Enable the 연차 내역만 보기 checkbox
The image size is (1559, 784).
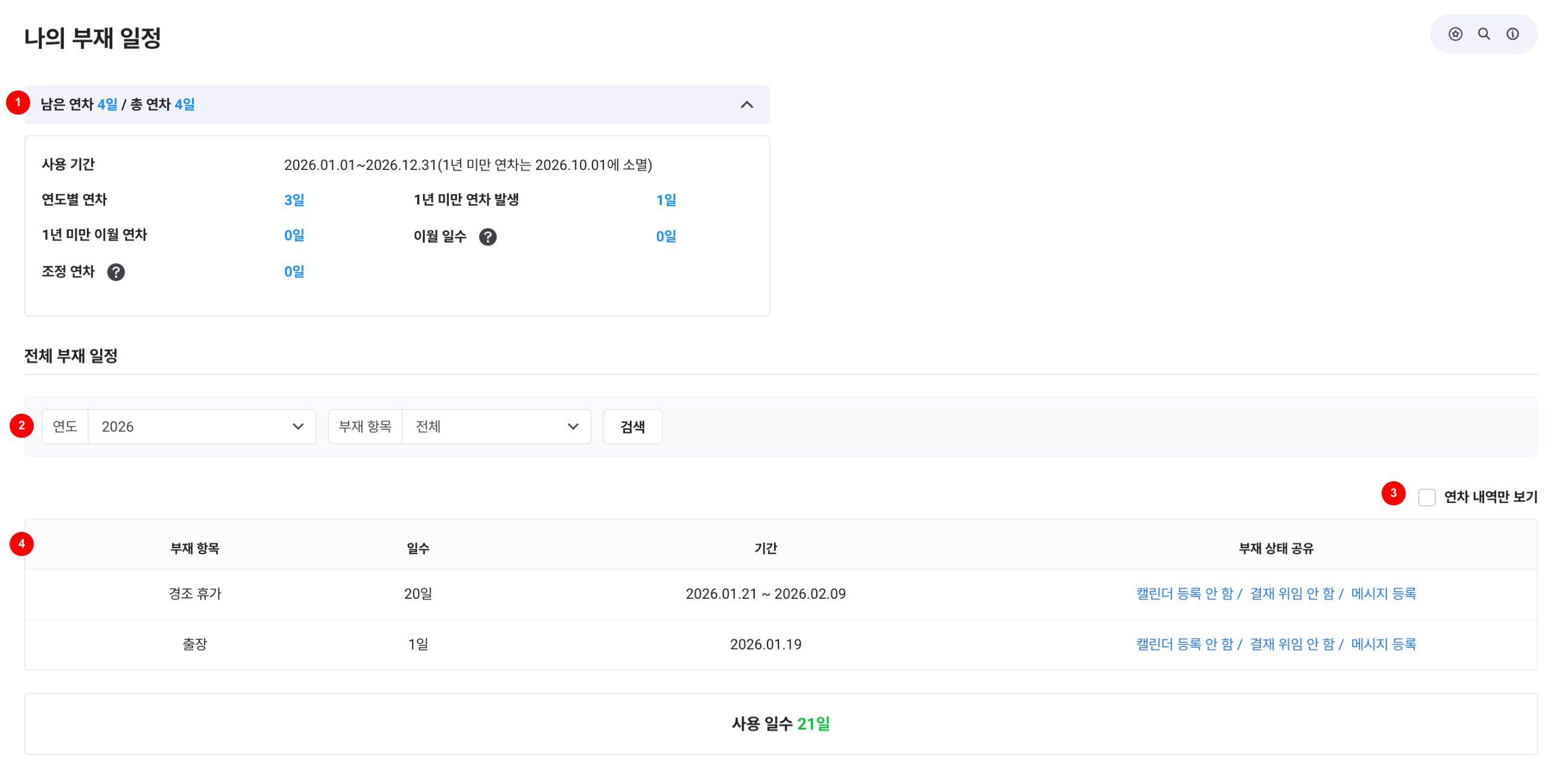(1426, 498)
